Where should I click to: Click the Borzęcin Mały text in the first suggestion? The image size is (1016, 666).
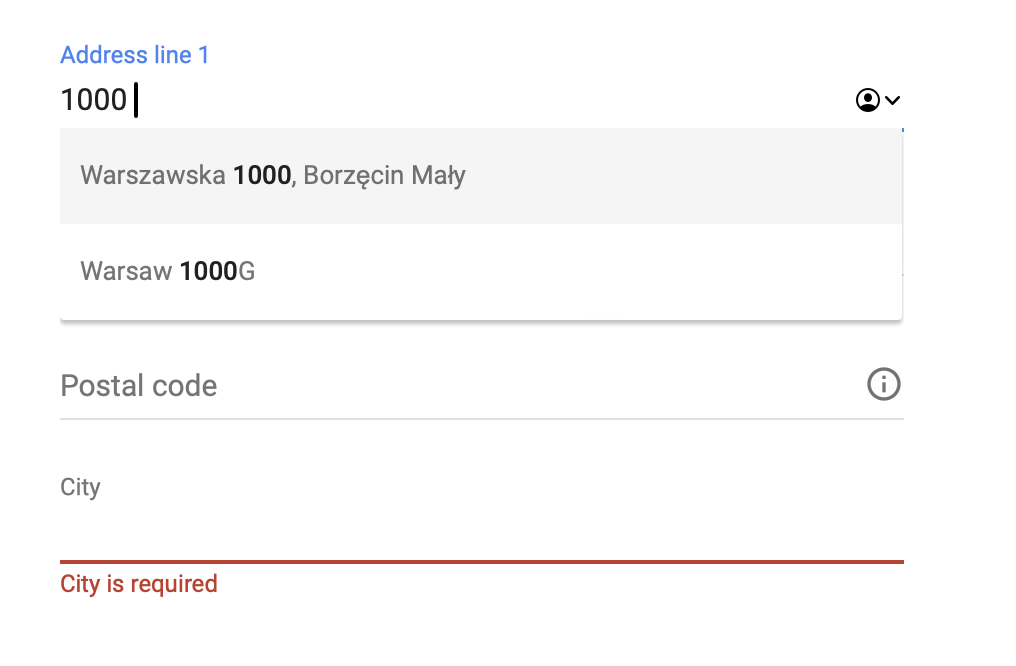pyautogui.click(x=384, y=176)
